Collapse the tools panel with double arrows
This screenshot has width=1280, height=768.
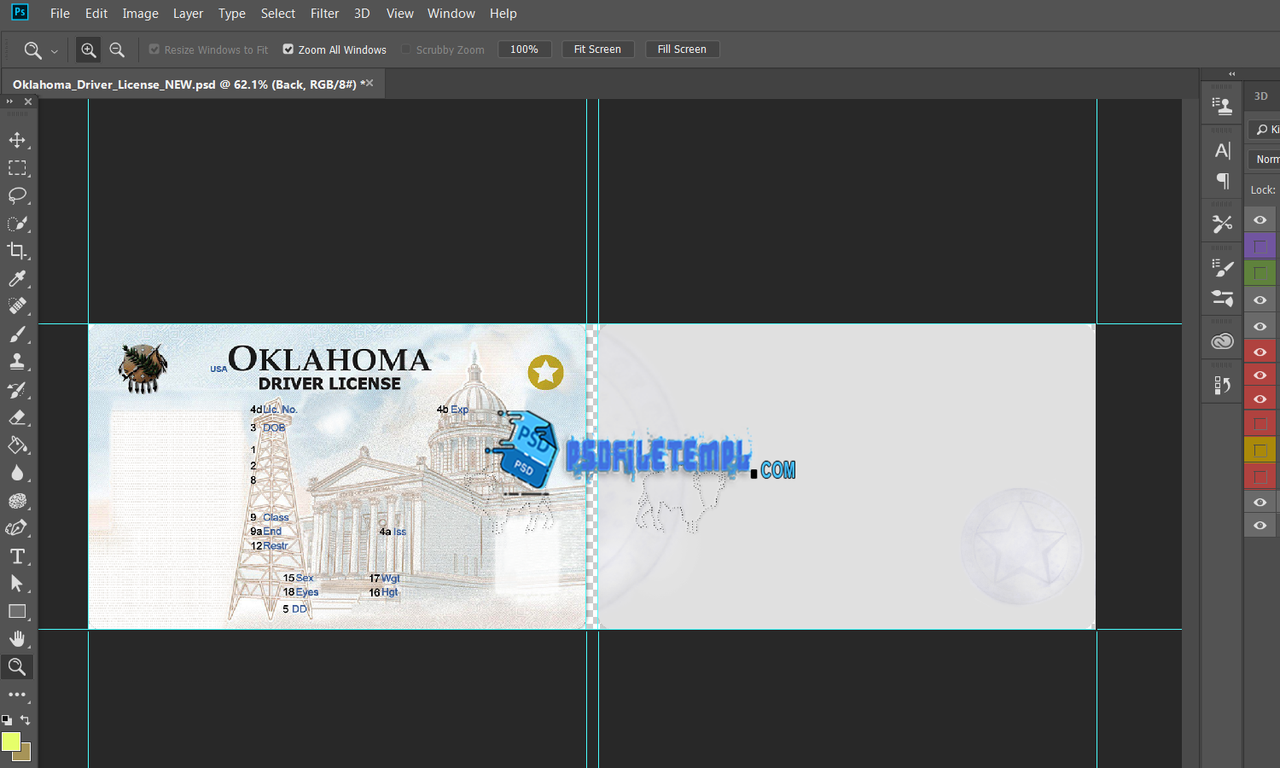tap(11, 101)
